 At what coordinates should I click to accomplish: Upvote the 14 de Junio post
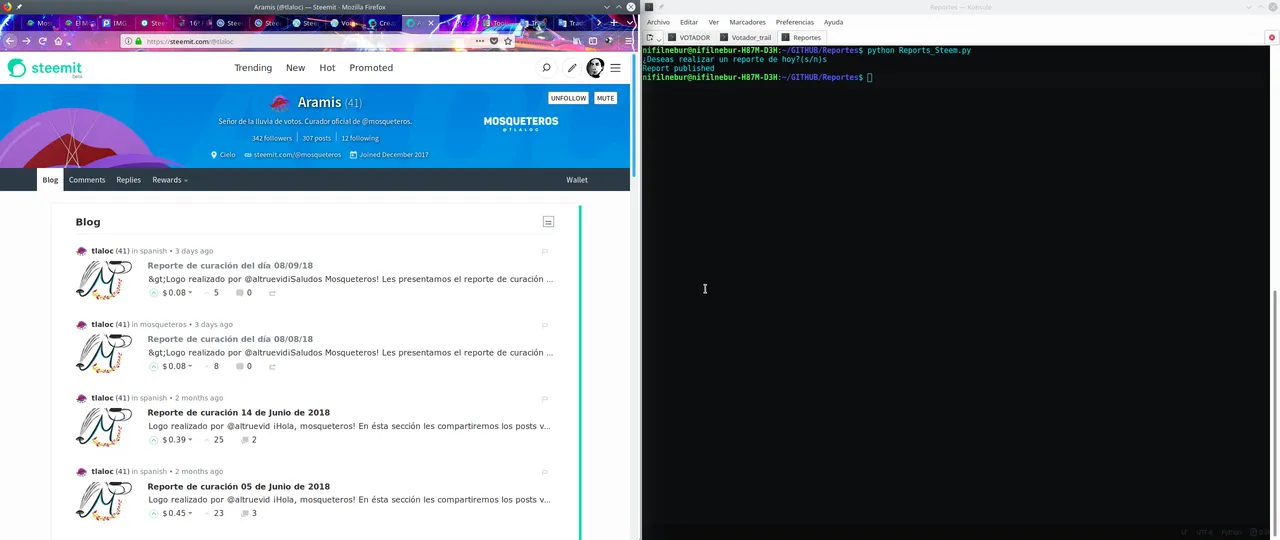pos(154,440)
